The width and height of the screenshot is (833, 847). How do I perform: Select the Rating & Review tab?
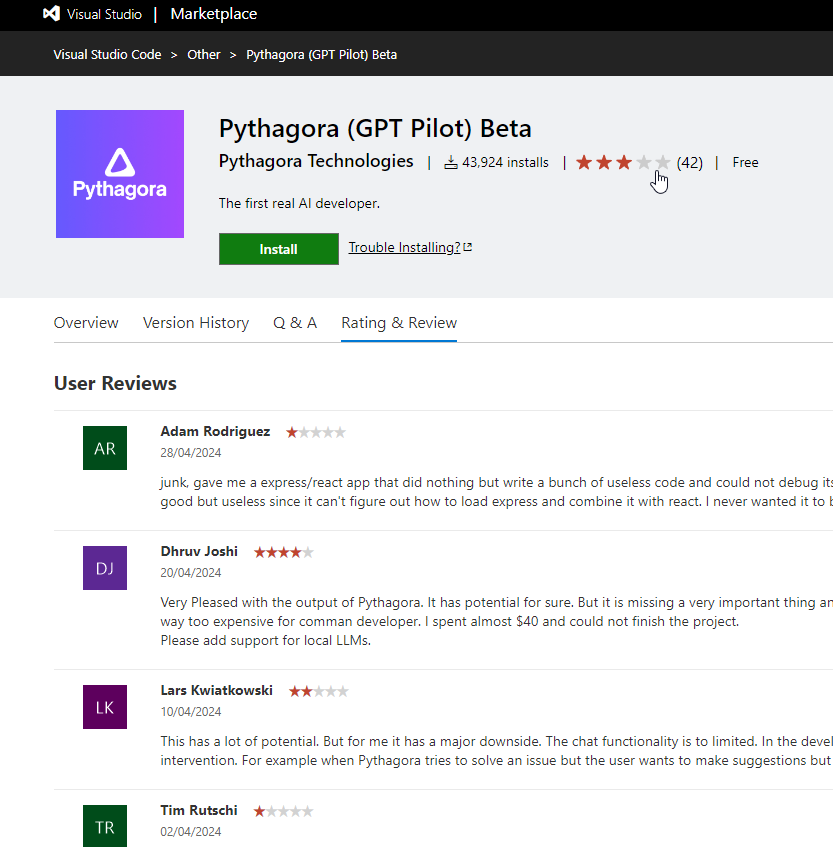coord(399,323)
